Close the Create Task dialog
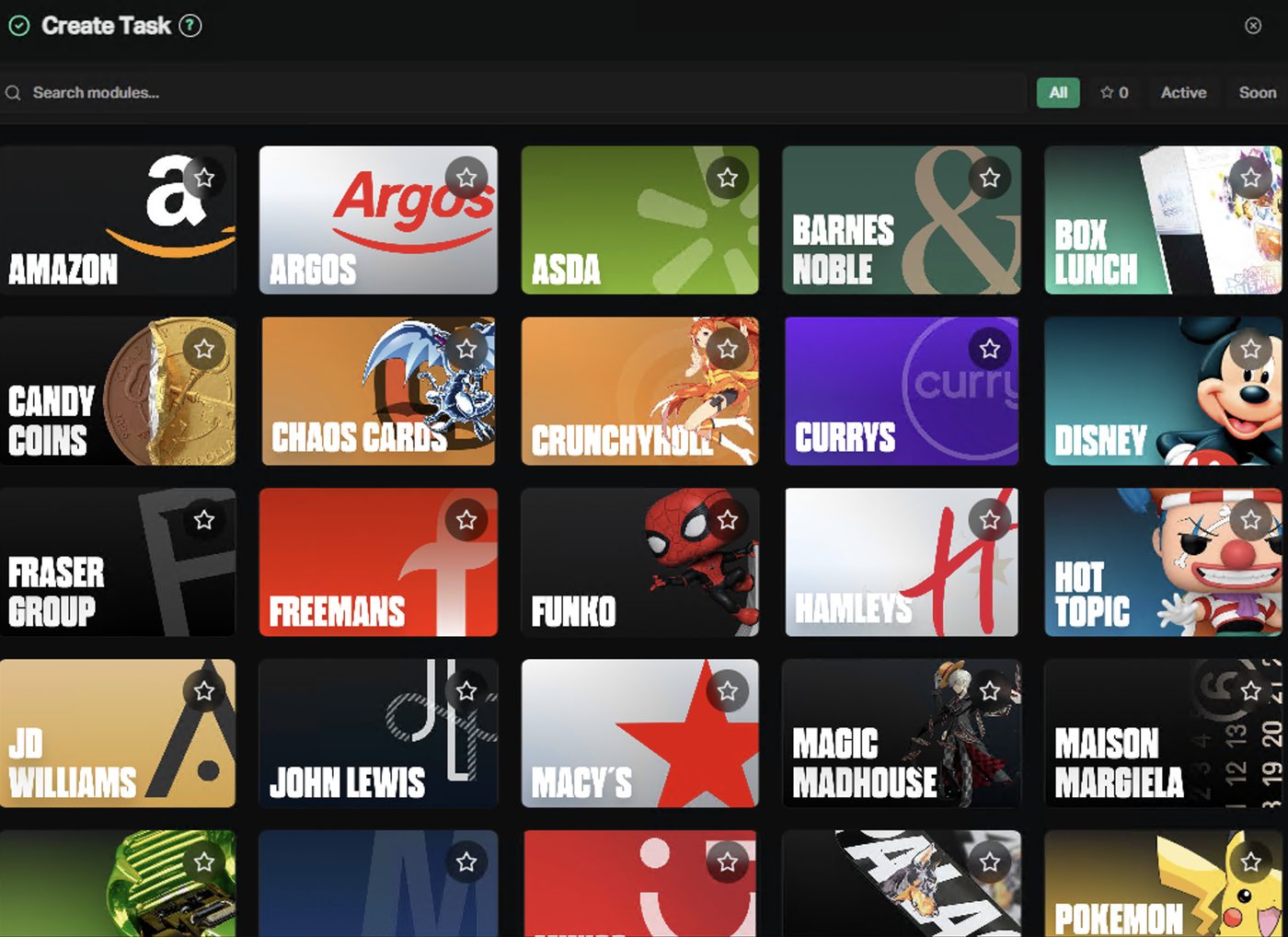Image resolution: width=1288 pixels, height=937 pixels. click(x=1253, y=26)
